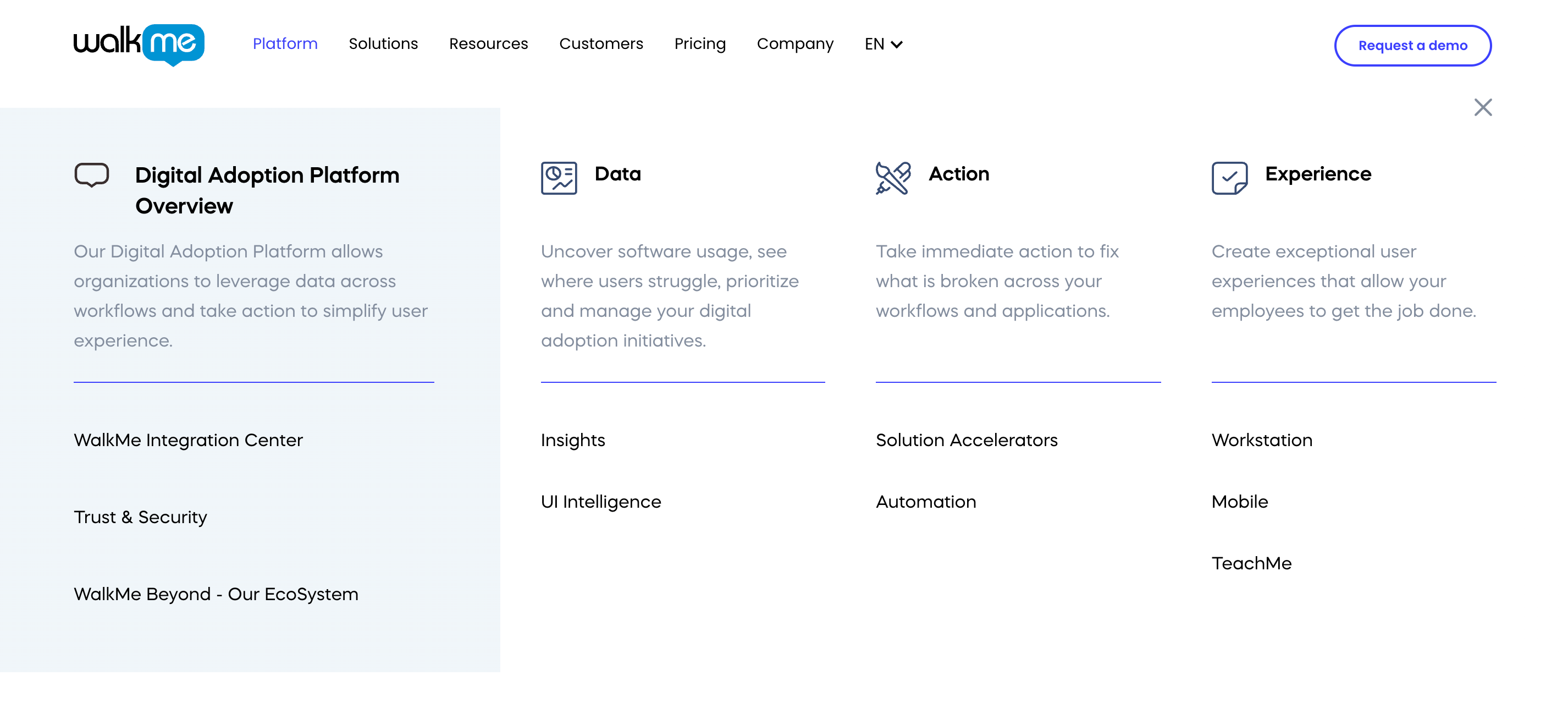Click the WalkMe logo icon
The width and height of the screenshot is (1568, 725).
pyautogui.click(x=139, y=44)
